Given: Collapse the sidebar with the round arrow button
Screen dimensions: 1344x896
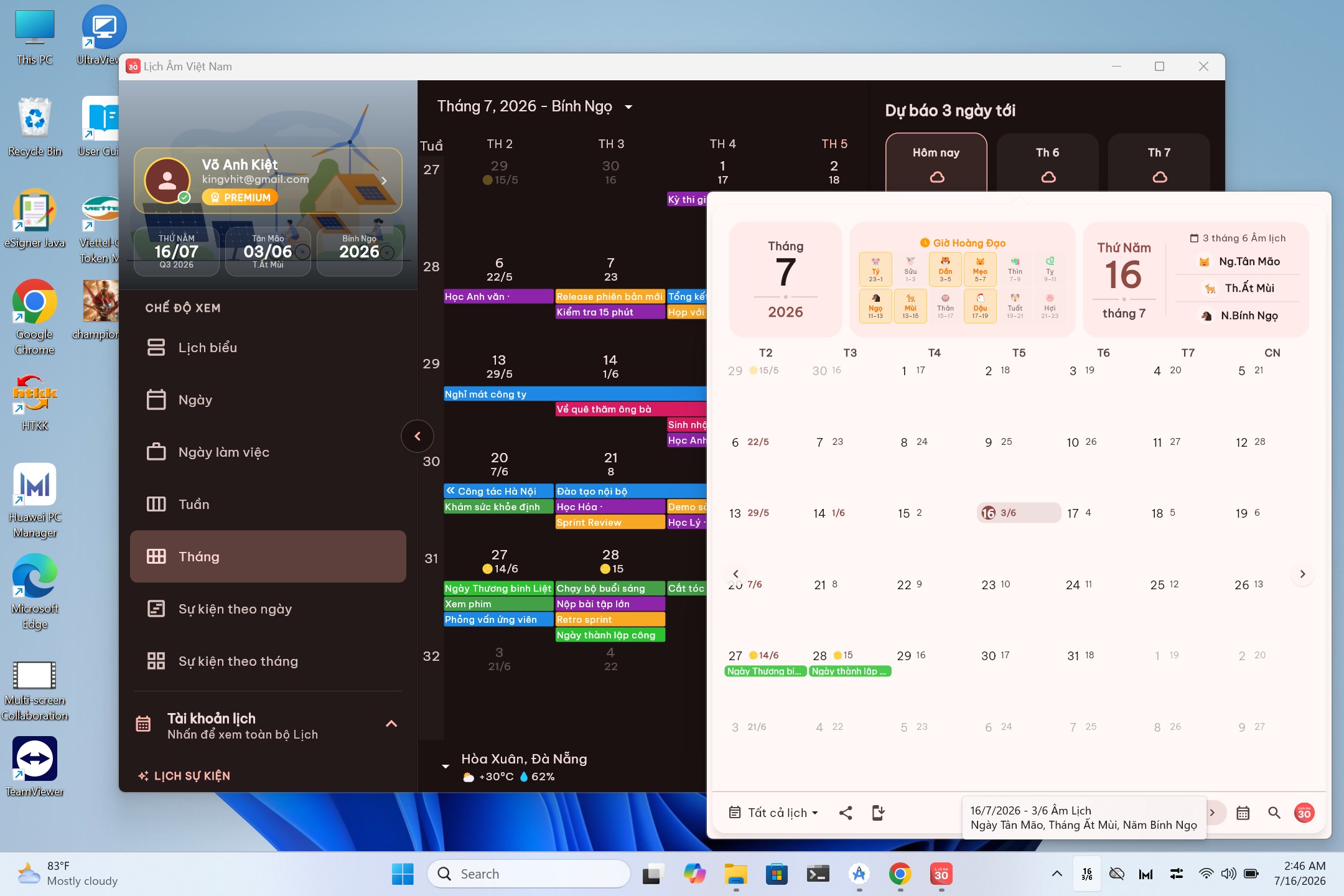Looking at the screenshot, I should 418,436.
